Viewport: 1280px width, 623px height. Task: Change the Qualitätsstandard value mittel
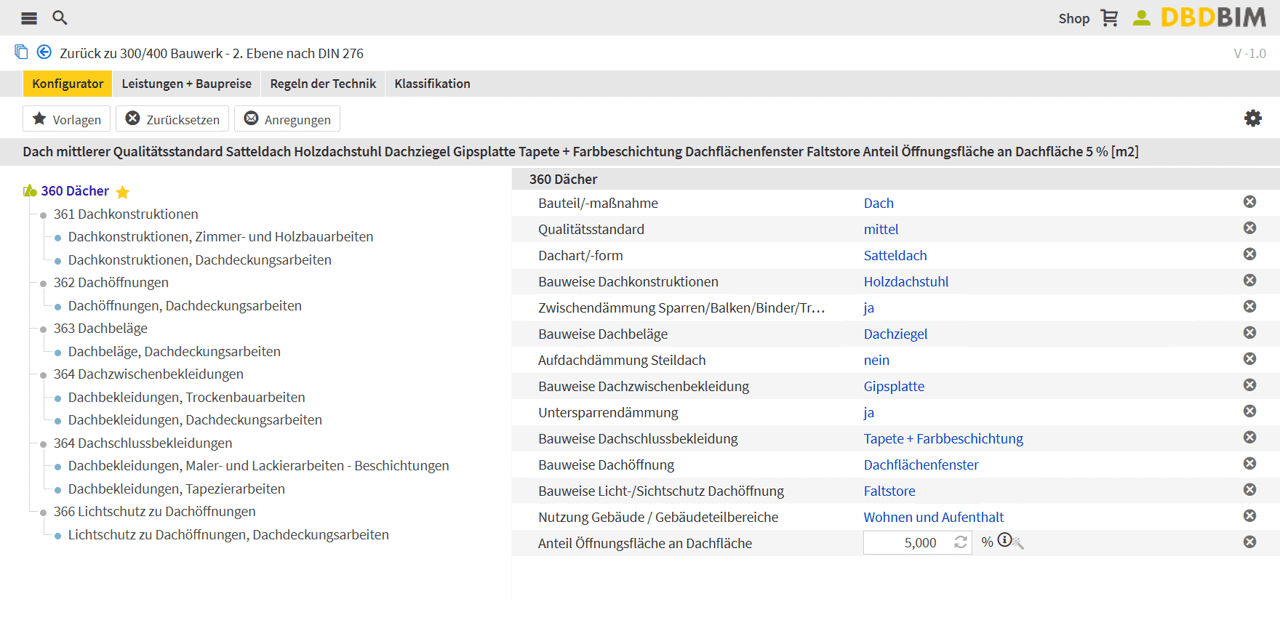tap(881, 229)
